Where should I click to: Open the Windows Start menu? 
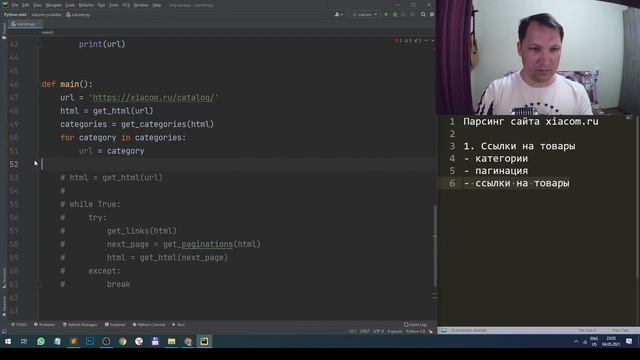pos(8,341)
